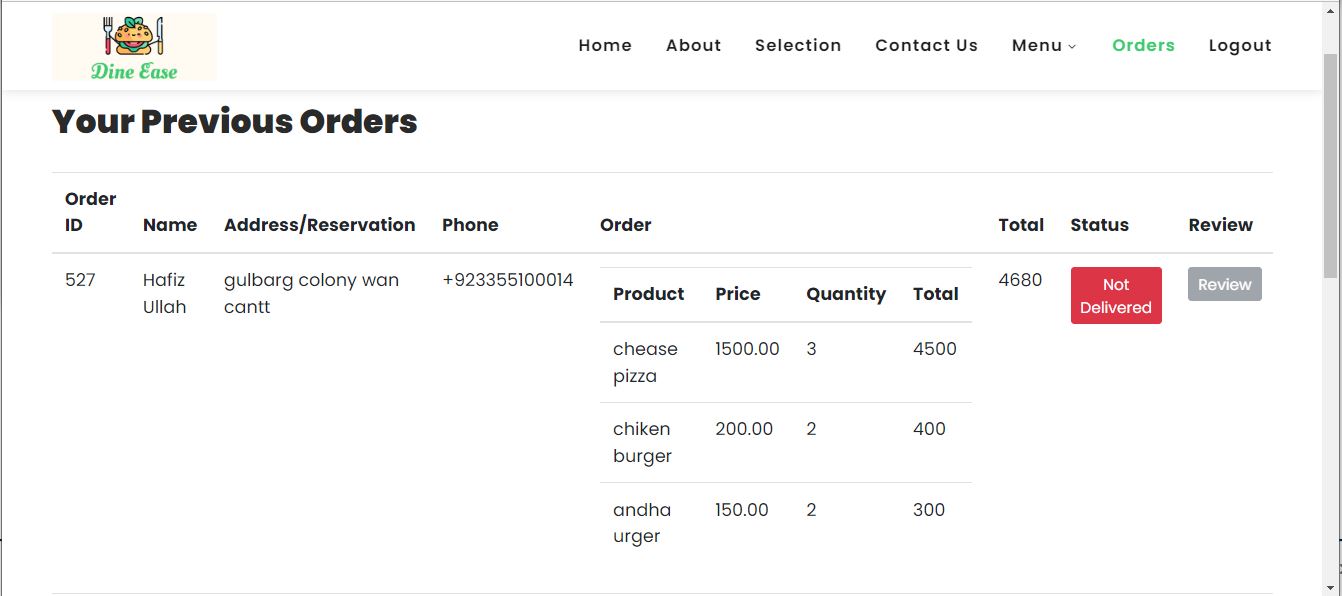
Task: Click the scrollbar up arrow
Action: click(1331, 10)
